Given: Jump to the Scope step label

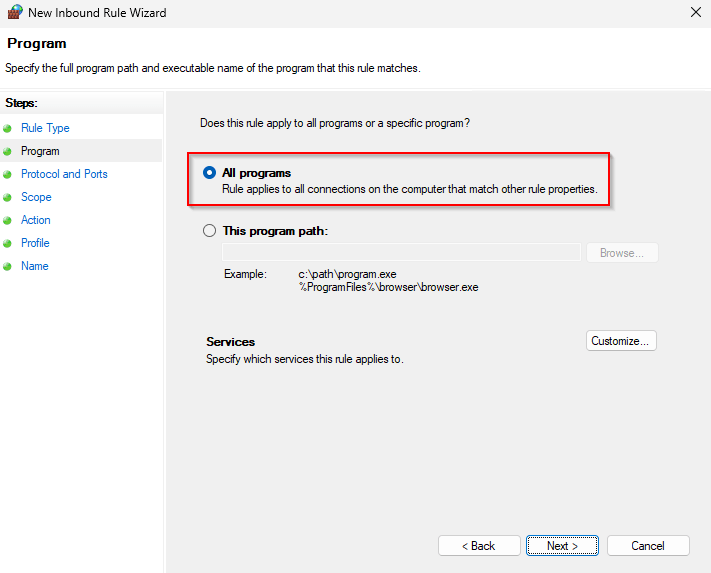Looking at the screenshot, I should point(36,197).
